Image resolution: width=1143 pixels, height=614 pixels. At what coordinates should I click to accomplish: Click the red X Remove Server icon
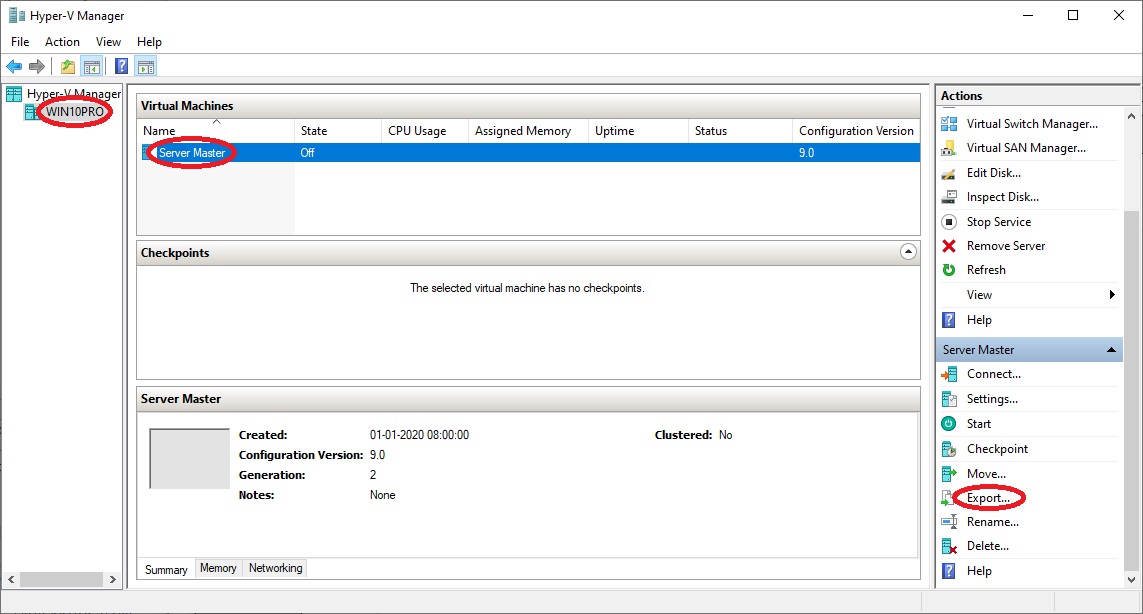(x=949, y=246)
